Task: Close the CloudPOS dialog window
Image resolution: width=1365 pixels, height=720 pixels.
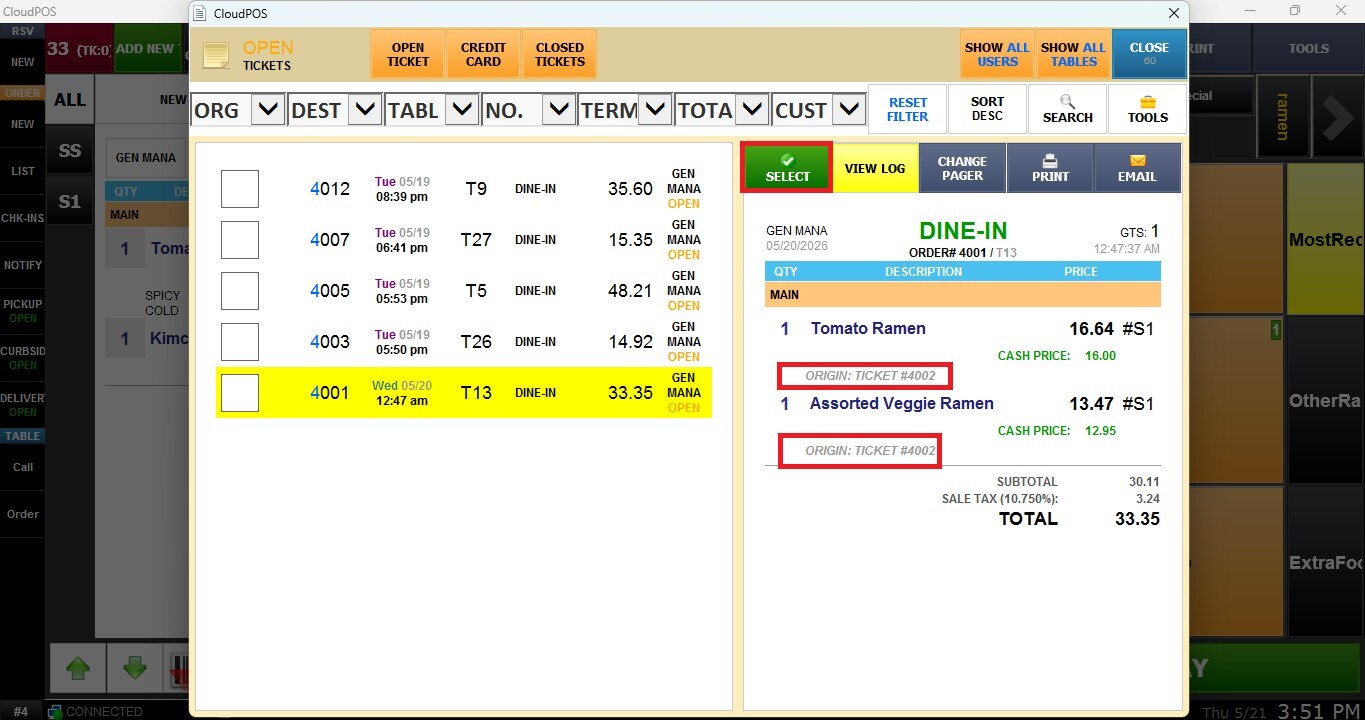Action: [x=1174, y=13]
